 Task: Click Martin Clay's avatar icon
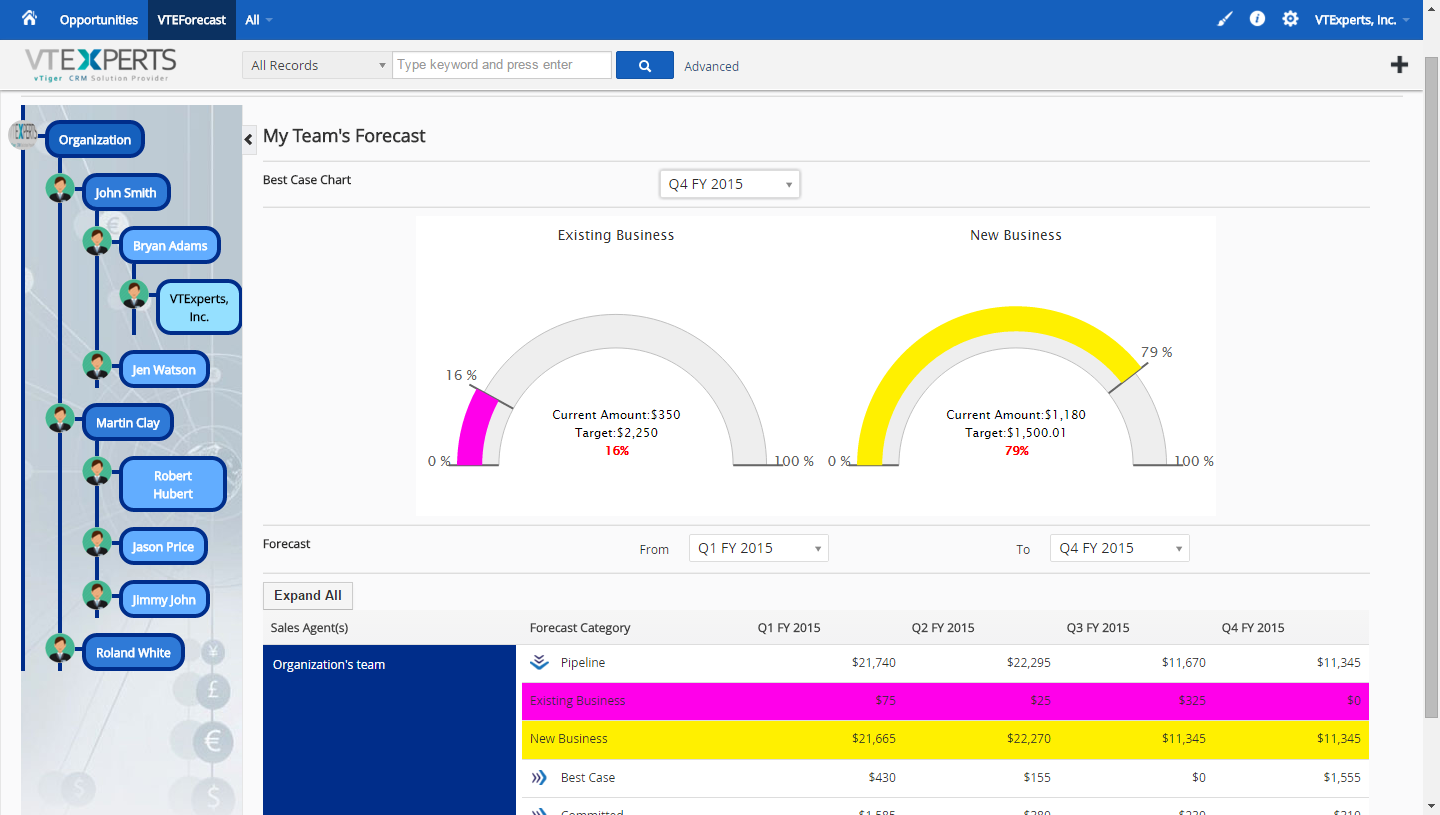point(60,418)
